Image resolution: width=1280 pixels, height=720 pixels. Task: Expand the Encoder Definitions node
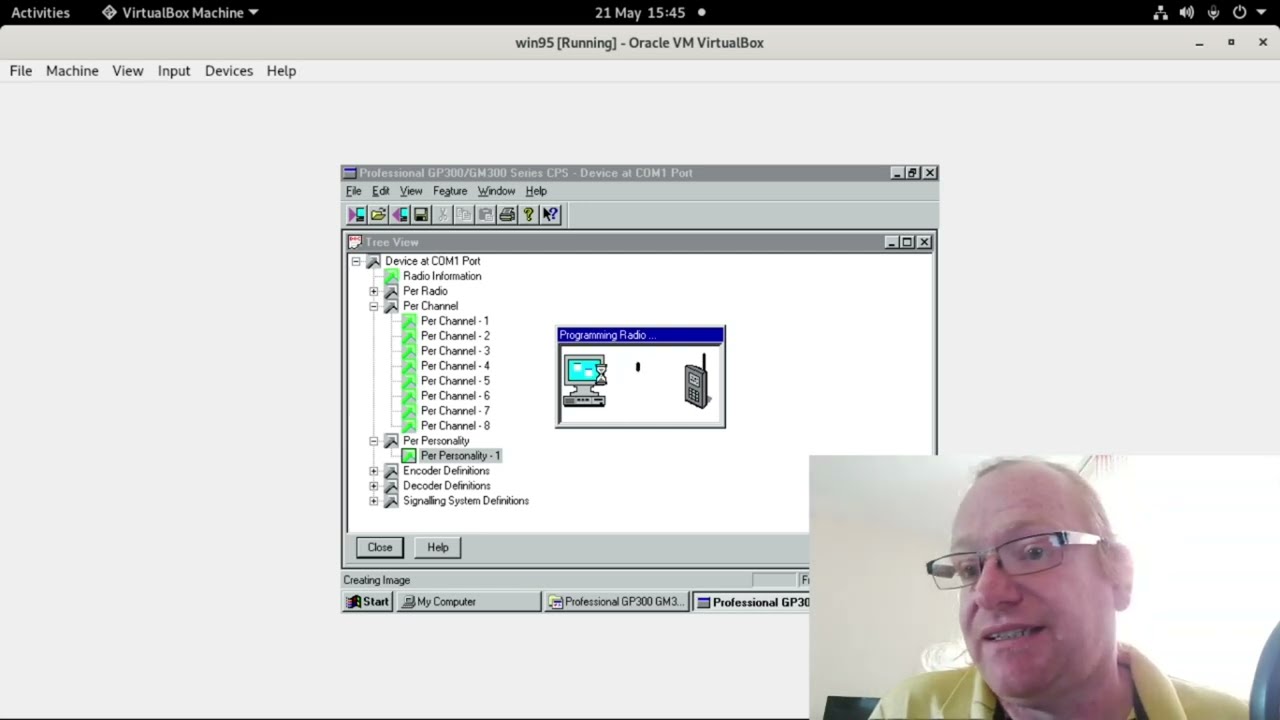coord(374,471)
